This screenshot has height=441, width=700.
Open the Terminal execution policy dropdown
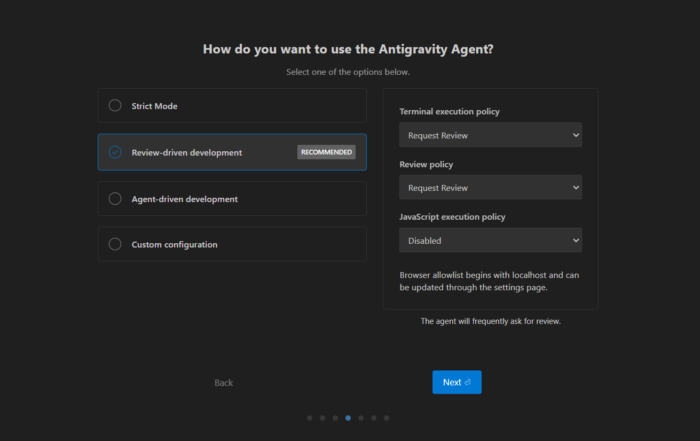pyautogui.click(x=490, y=135)
